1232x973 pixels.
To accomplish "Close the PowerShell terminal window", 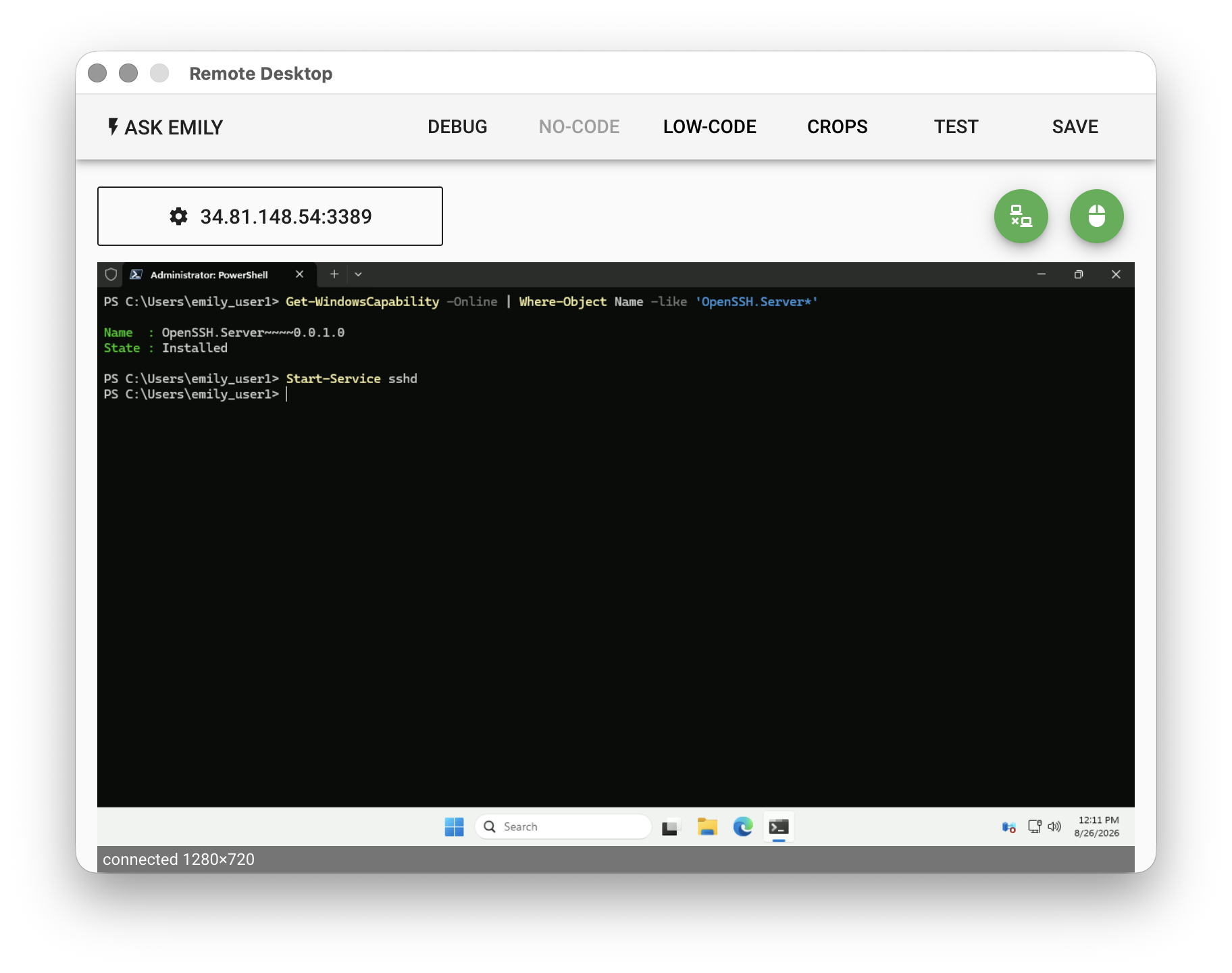I will (1116, 274).
